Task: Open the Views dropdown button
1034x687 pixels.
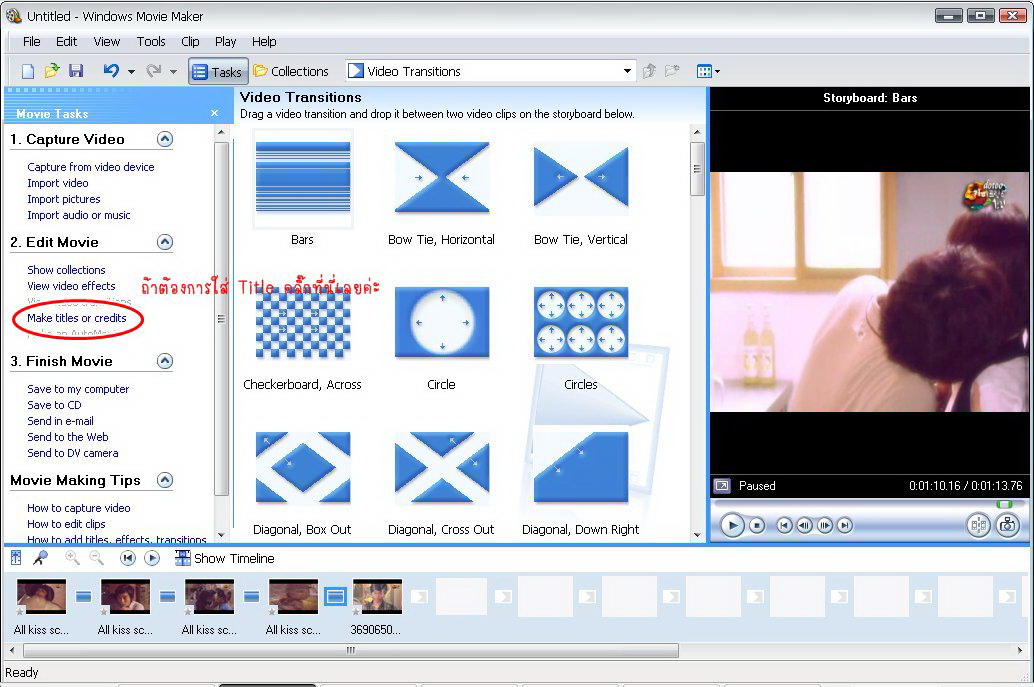Action: click(708, 71)
